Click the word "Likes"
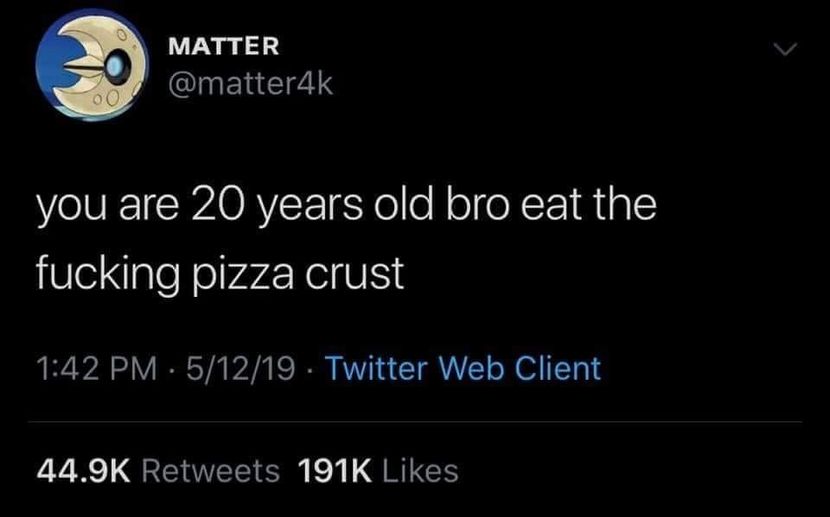The height and width of the screenshot is (517, 830). pyautogui.click(x=418, y=469)
